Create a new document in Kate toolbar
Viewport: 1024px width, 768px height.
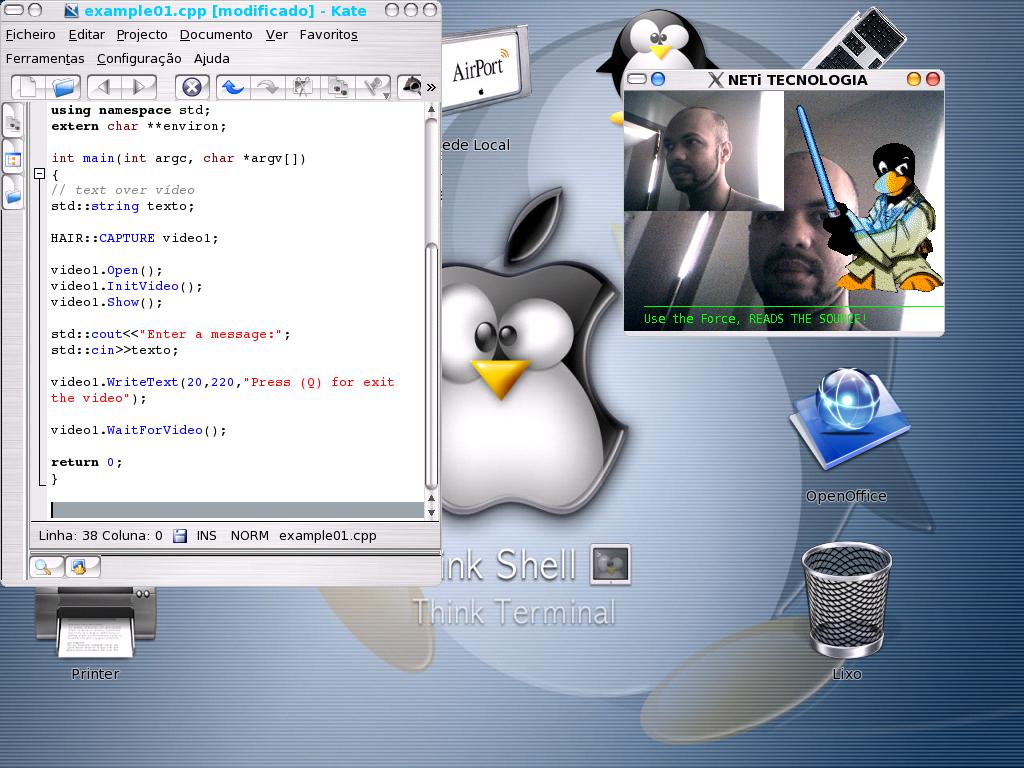pos(28,86)
